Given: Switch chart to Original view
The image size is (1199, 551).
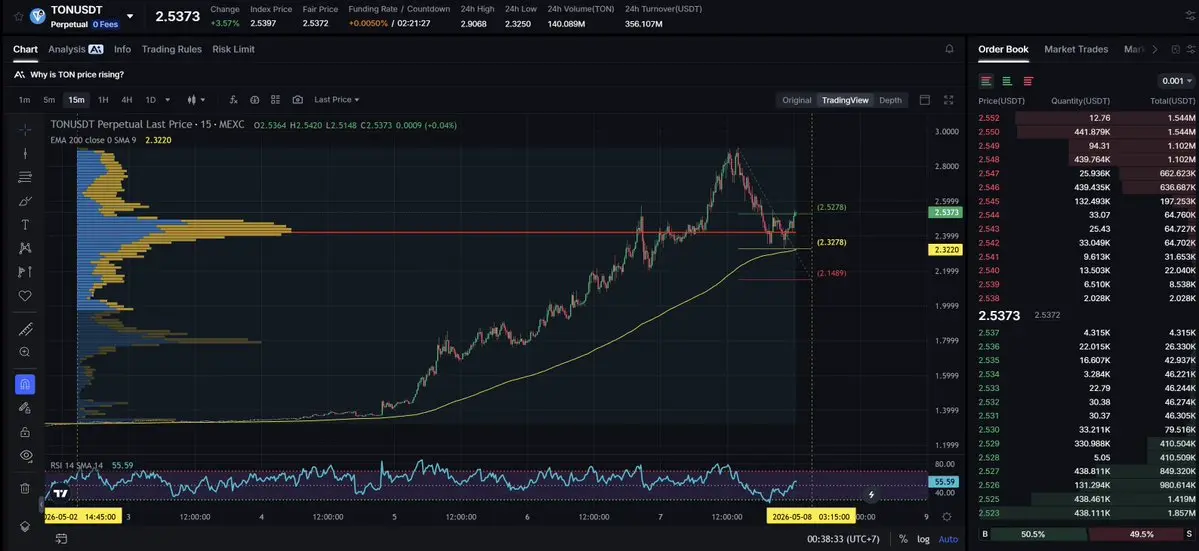Looking at the screenshot, I should pyautogui.click(x=797, y=100).
